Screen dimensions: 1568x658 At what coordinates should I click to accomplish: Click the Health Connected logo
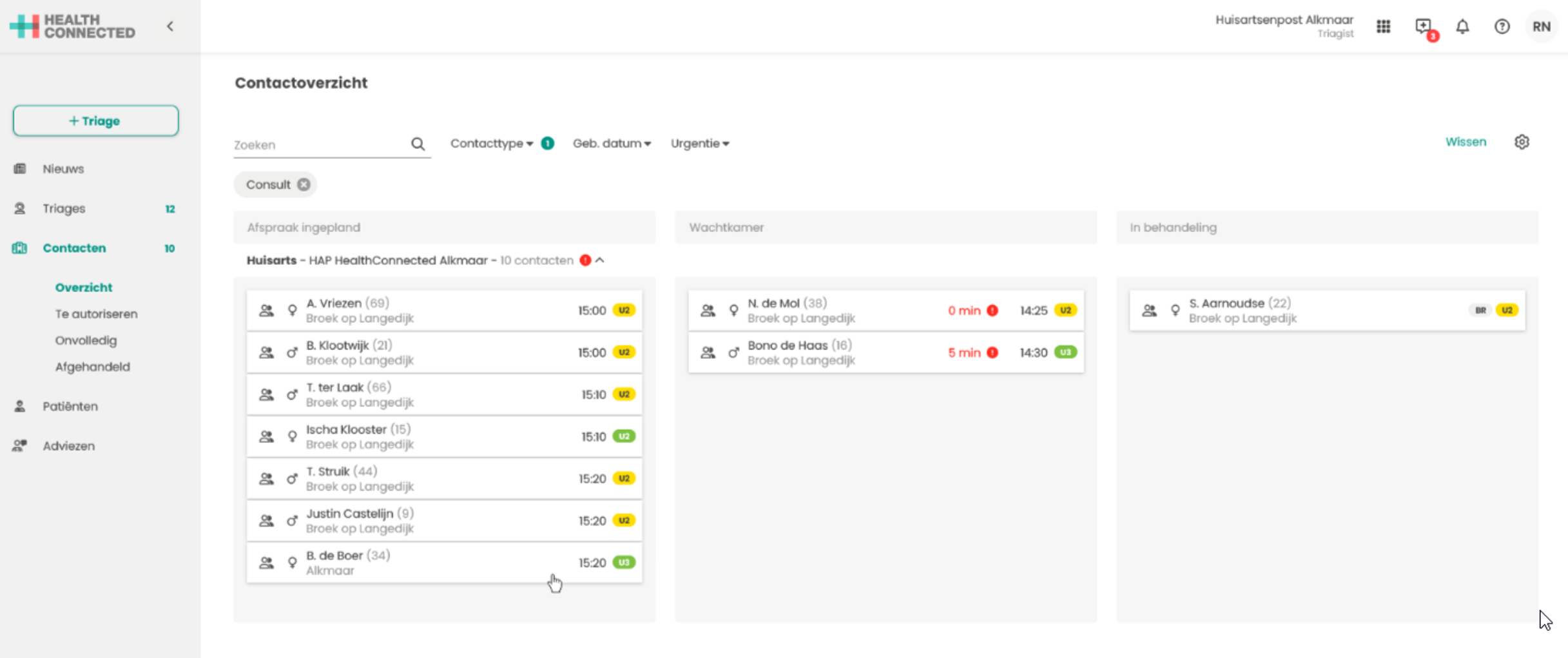point(73,26)
